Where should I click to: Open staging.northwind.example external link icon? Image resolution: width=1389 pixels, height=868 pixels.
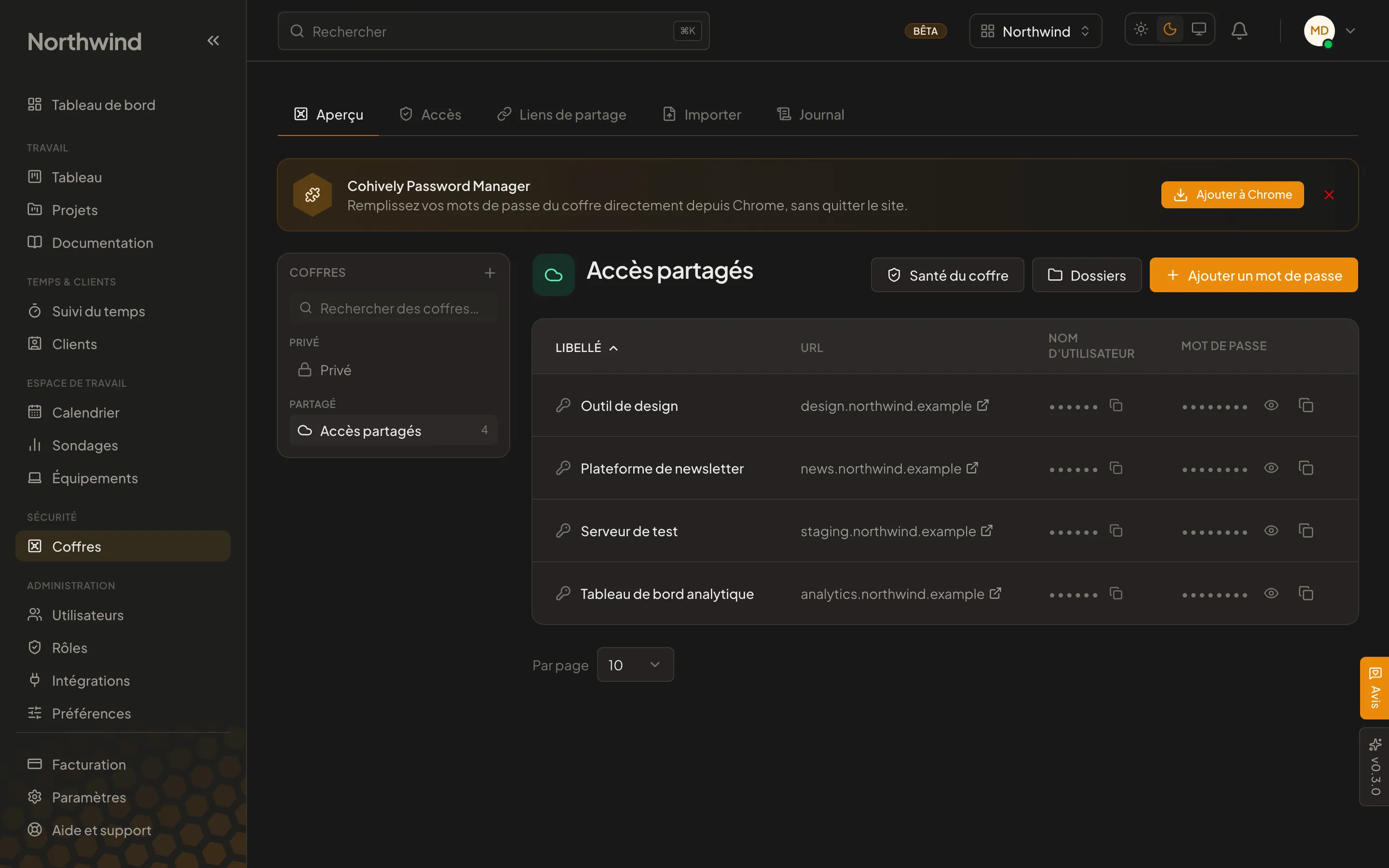coord(987,531)
